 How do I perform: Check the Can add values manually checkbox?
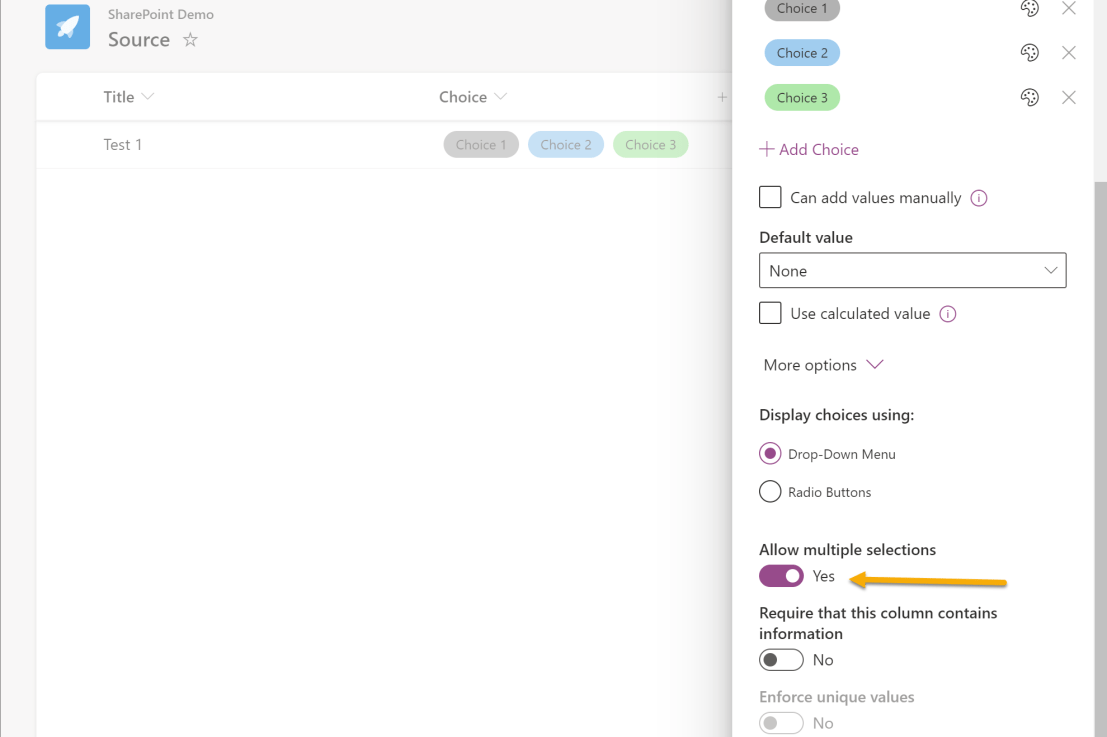pos(770,197)
